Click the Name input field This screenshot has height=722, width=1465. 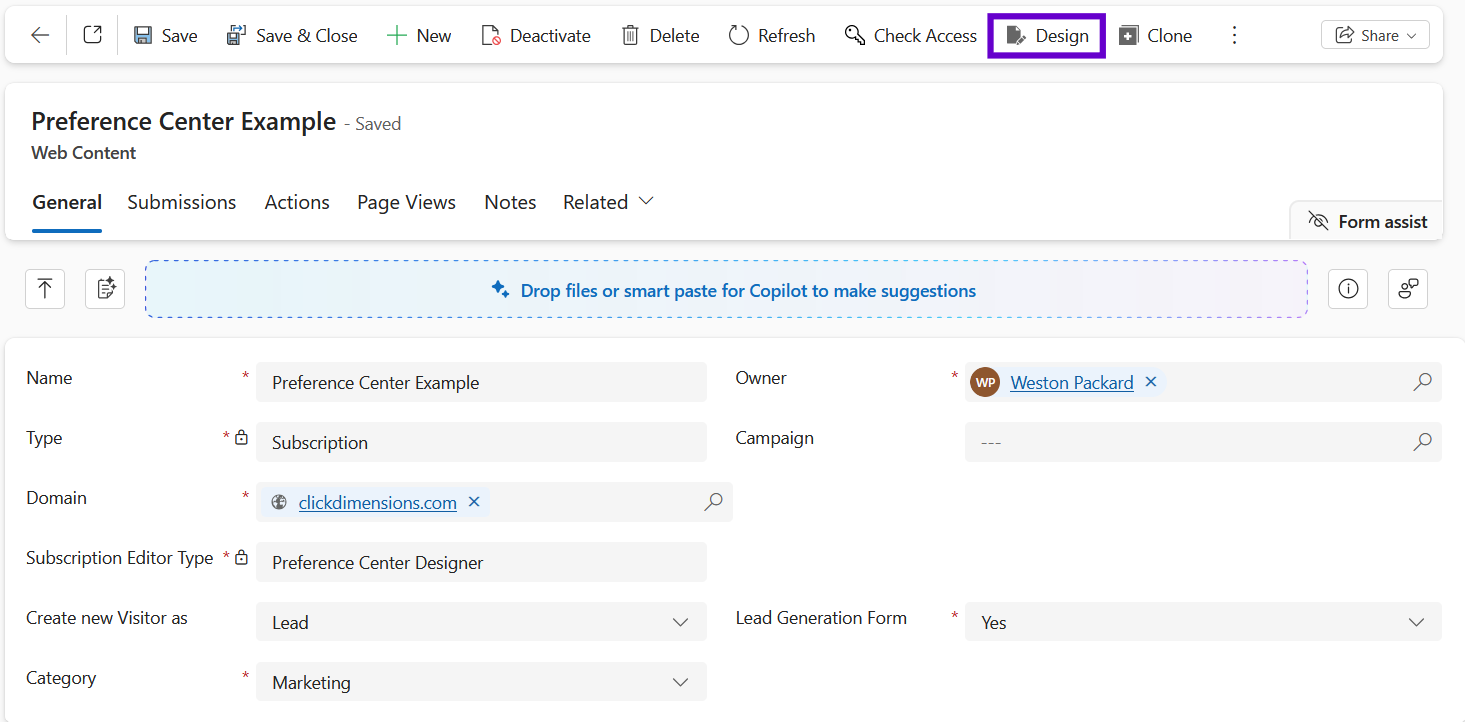[x=481, y=382]
